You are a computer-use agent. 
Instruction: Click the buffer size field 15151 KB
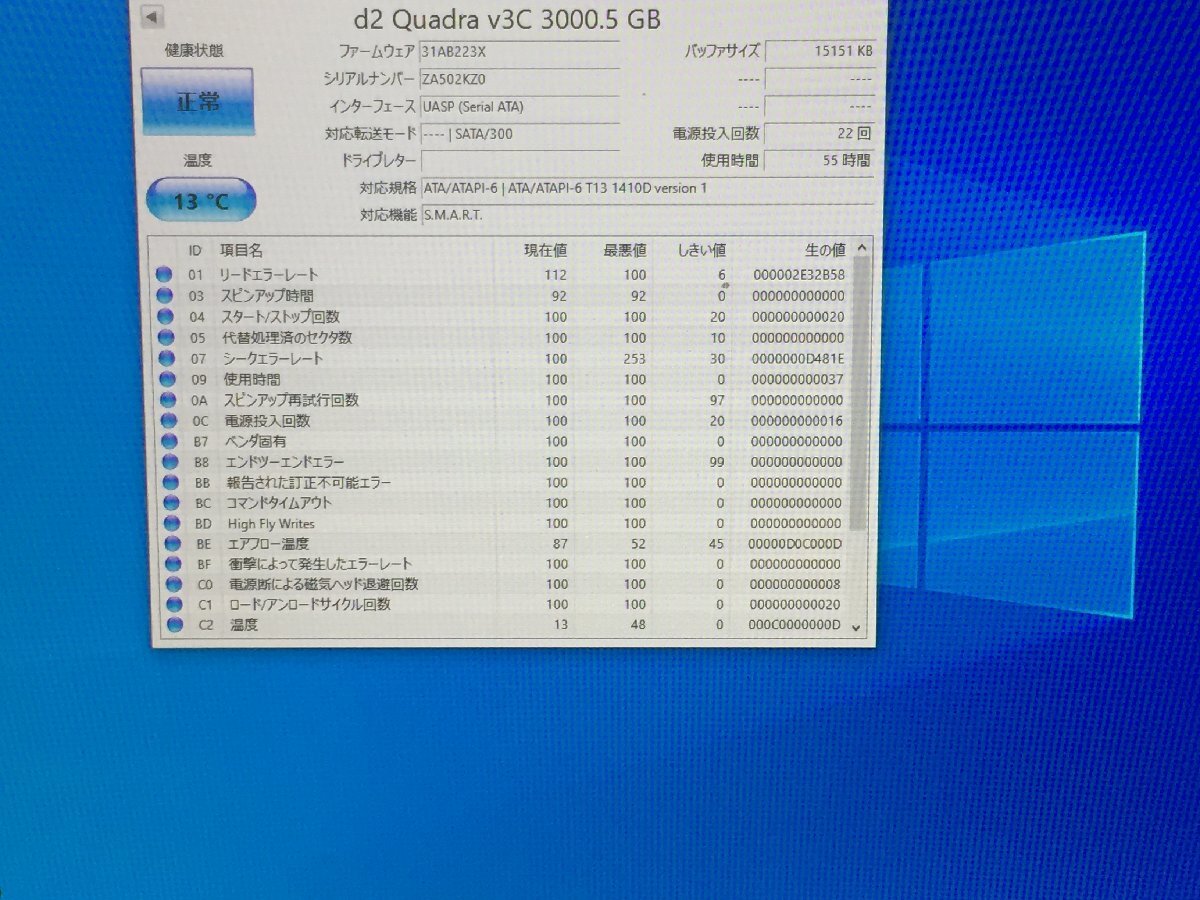coord(820,51)
